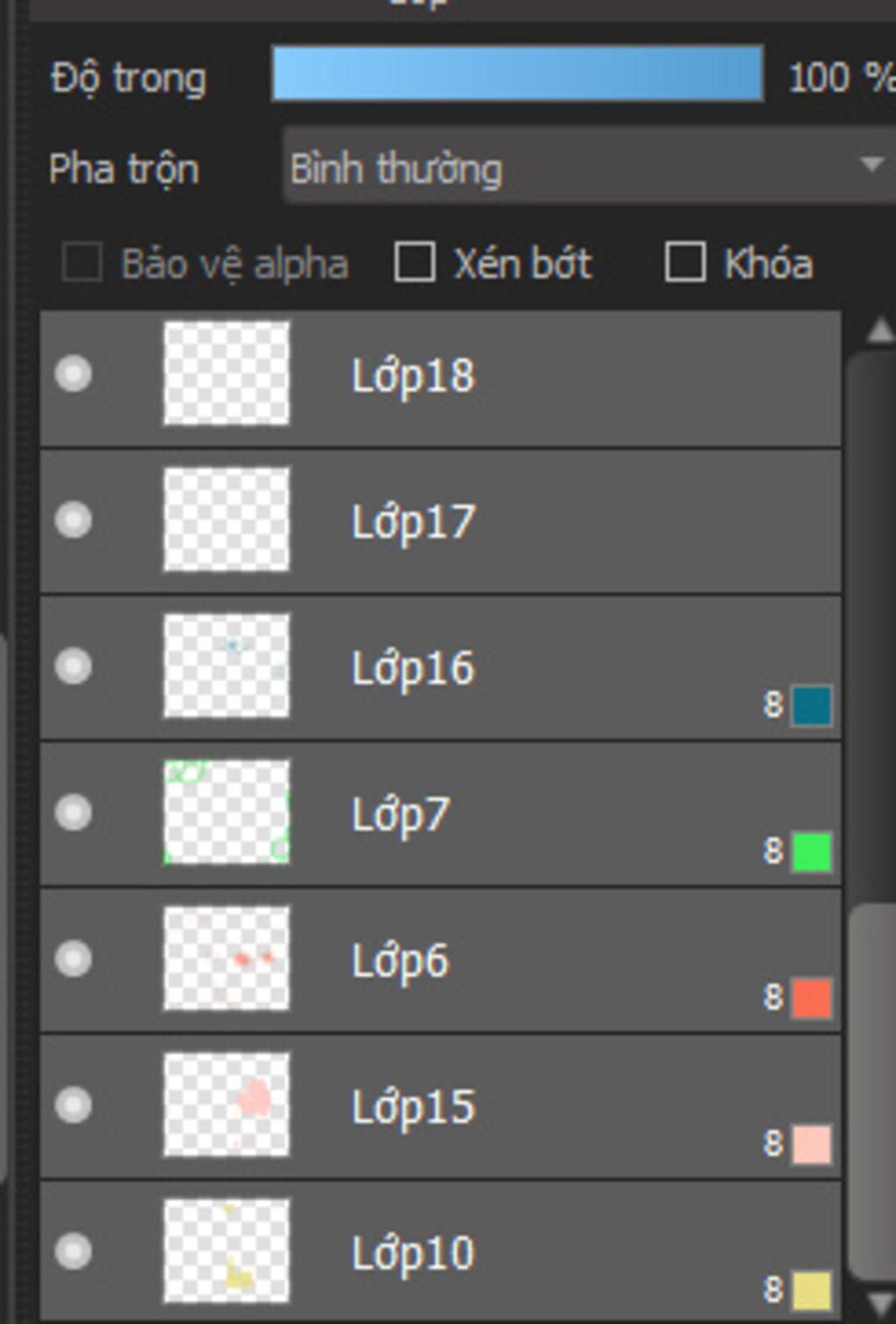Enable the Xén bớt clipping checkbox
The height and width of the screenshot is (1324, 896).
[415, 263]
